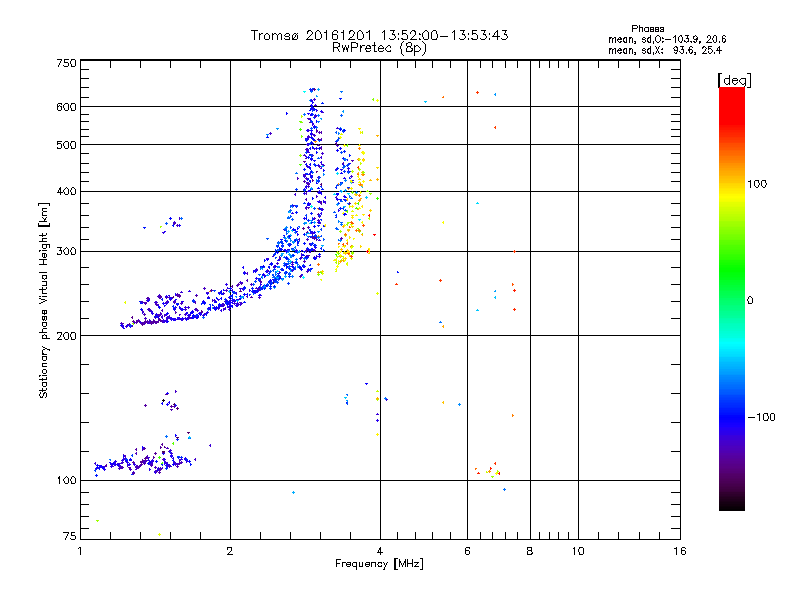Screen dimensions: 800x600
Task: Click the y-axis tick label '300'
Action: (66, 252)
